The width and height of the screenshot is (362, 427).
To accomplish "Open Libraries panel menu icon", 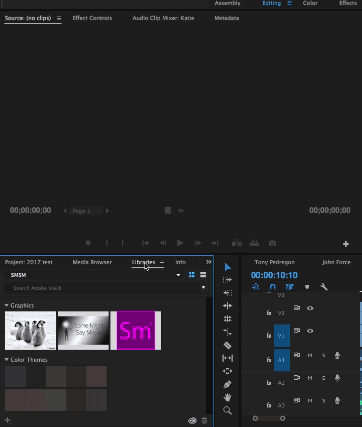I will 162,262.
